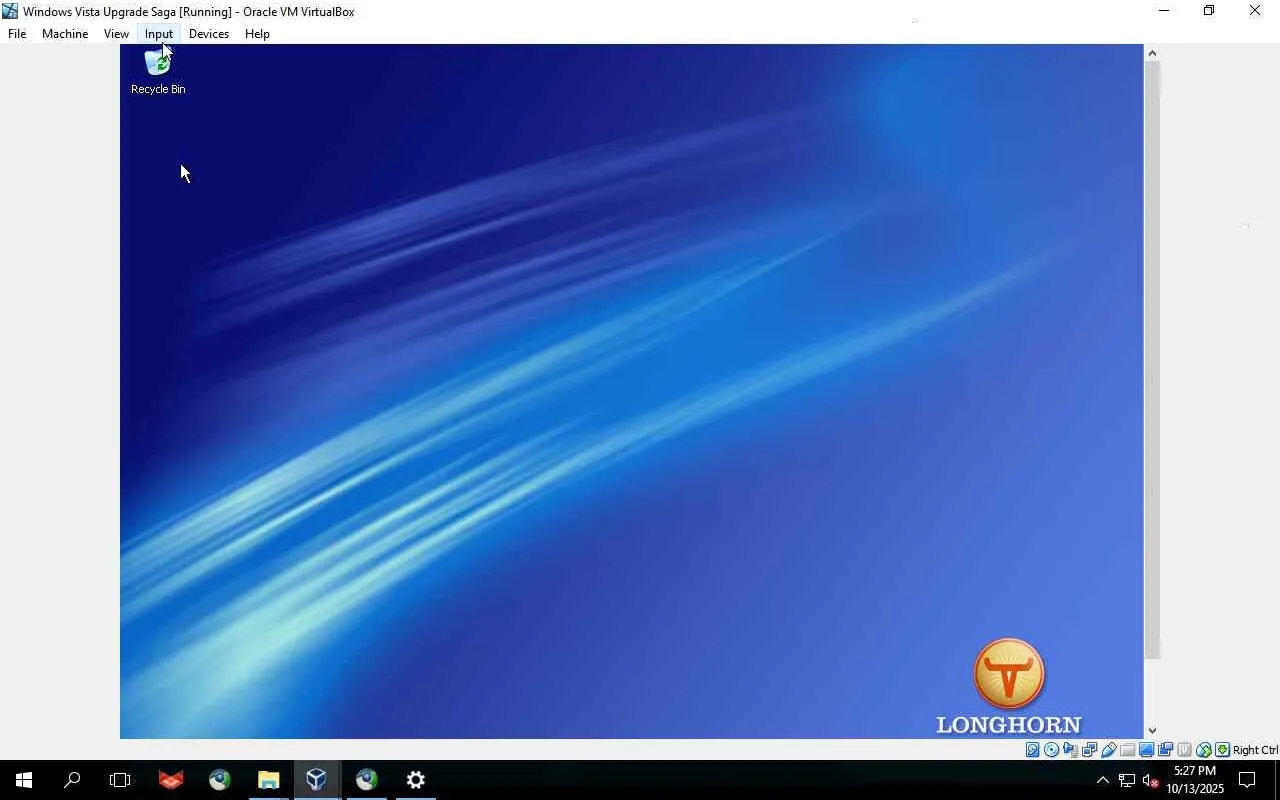Image resolution: width=1280 pixels, height=800 pixels.
Task: Open the network tray icon
Action: pyautogui.click(x=1127, y=780)
